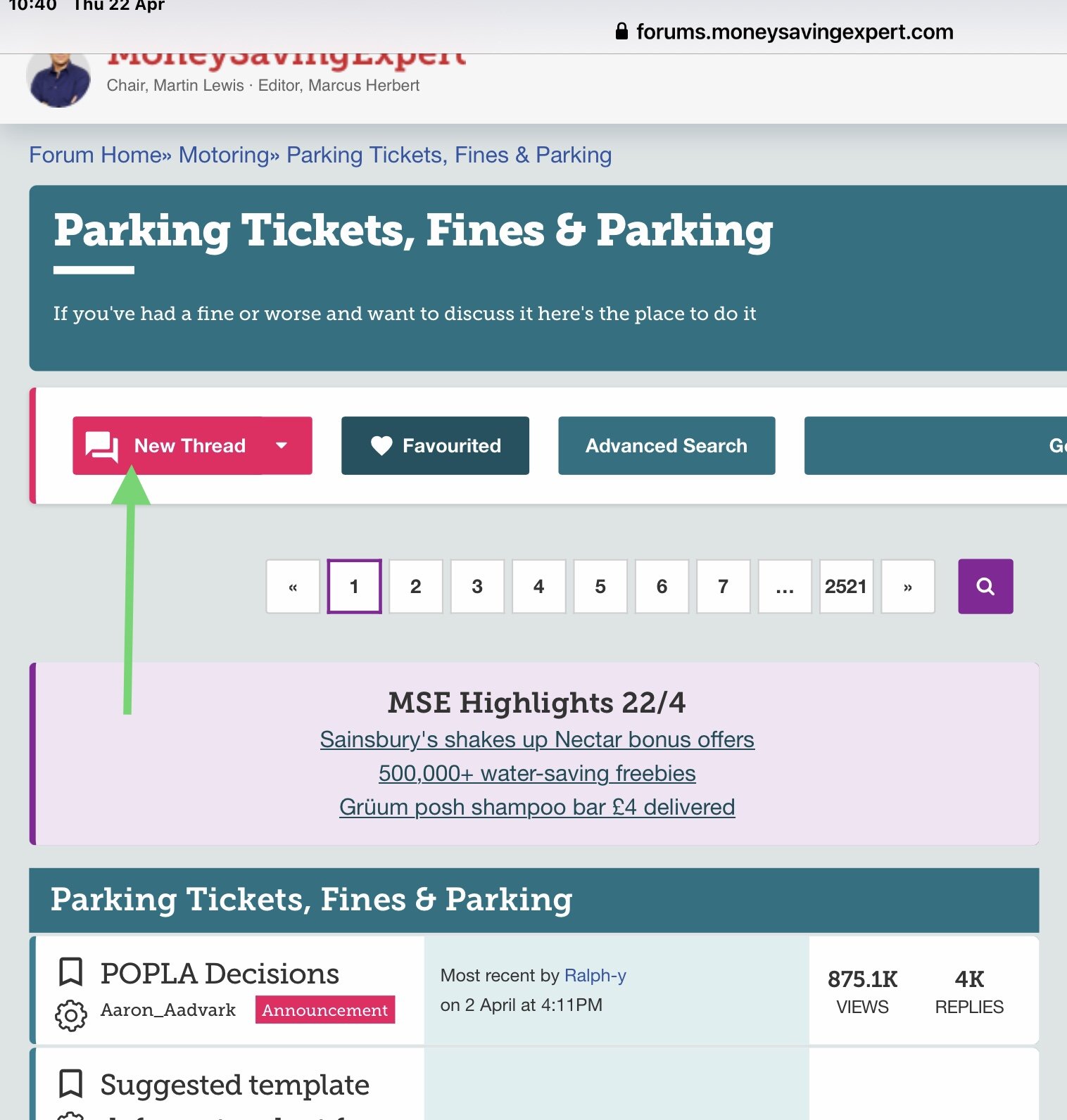Navigate to Forum Home breadcrumb

tap(96, 155)
